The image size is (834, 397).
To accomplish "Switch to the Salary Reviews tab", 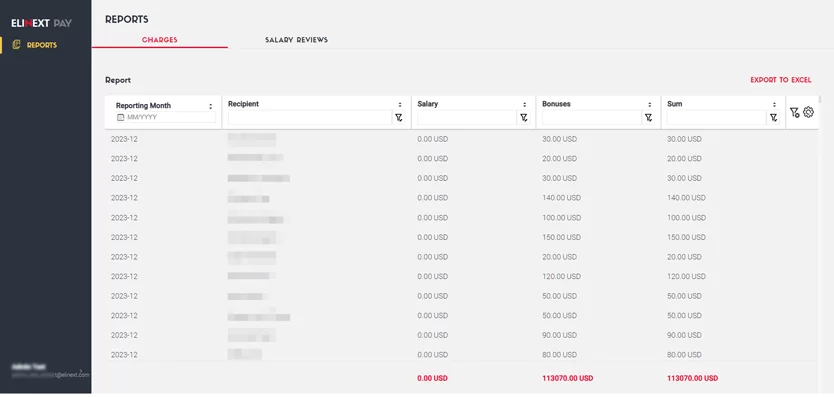I will tap(296, 40).
